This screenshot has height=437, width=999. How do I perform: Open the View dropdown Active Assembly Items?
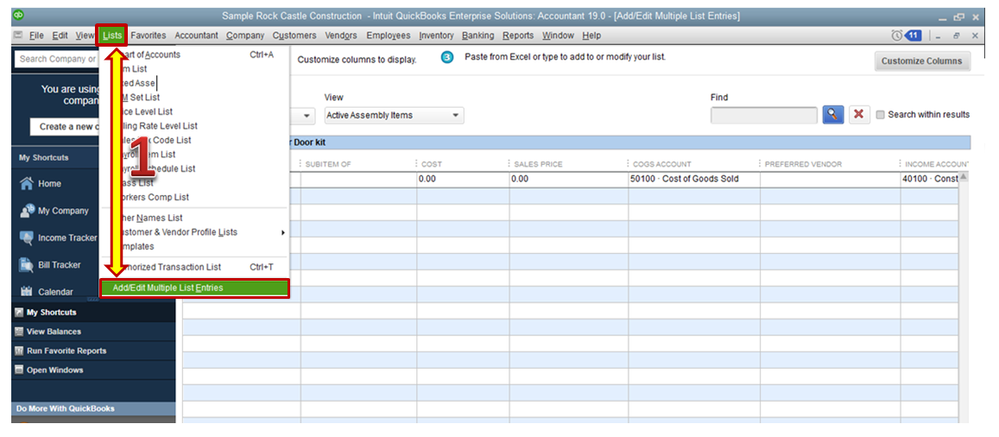point(394,115)
